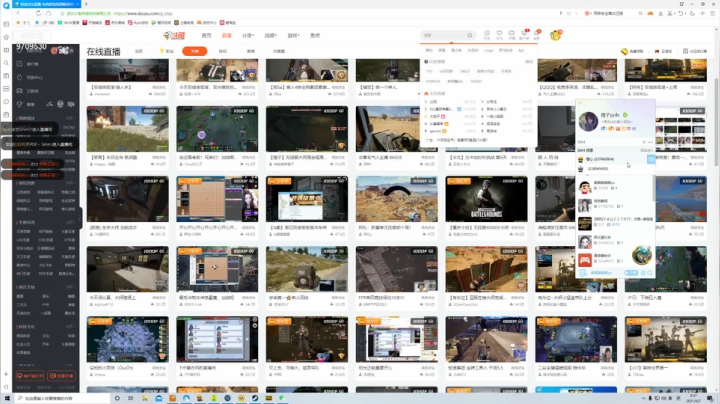This screenshot has height=404, width=720.
Task: Clear search history in the search dropdown
Action: pos(529,62)
